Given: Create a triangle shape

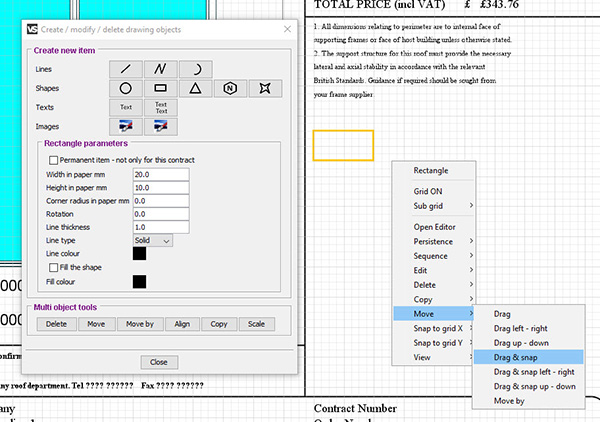Looking at the screenshot, I should 196,88.
